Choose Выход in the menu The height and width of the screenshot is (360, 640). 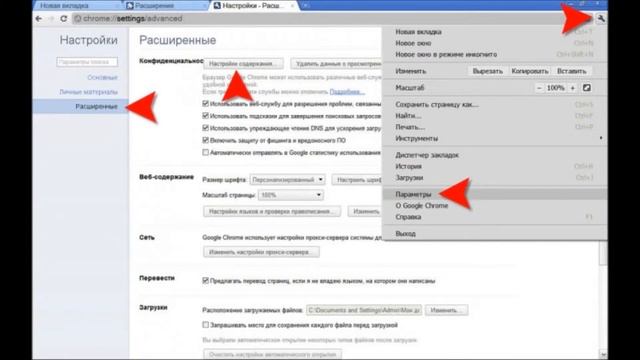494,233
